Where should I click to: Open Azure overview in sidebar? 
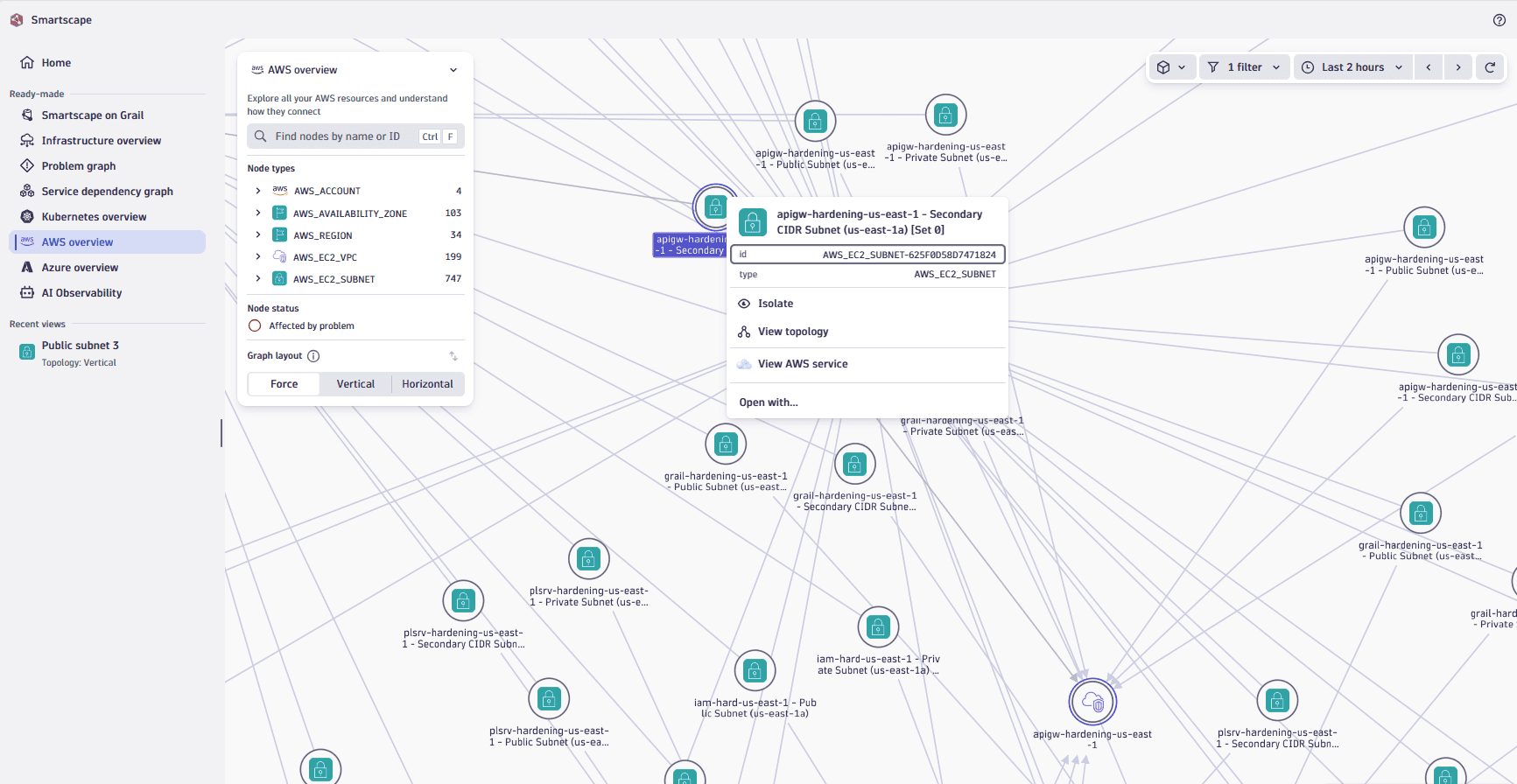[108, 268]
